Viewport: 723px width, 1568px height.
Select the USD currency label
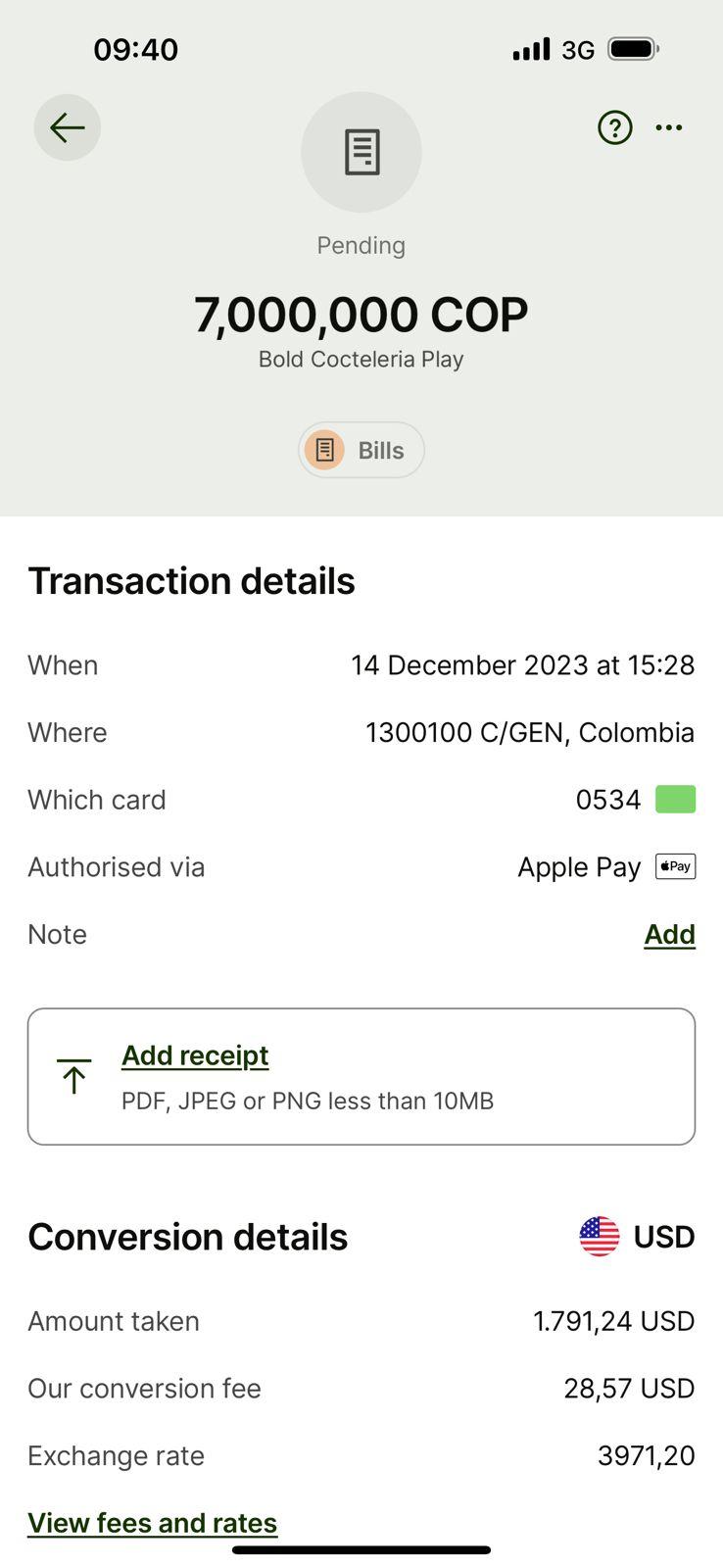point(664,1237)
